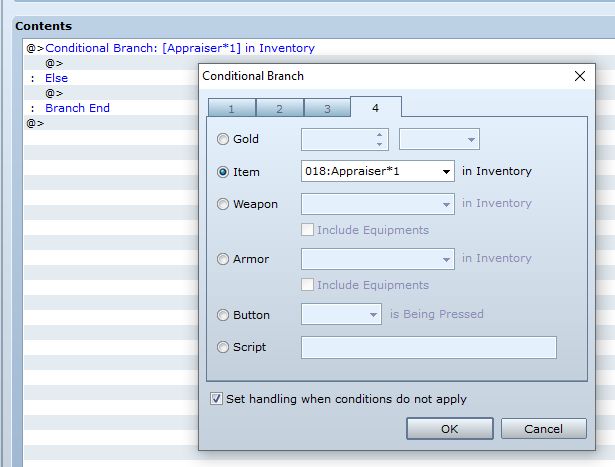The width and height of the screenshot is (615, 467).
Task: Select the Conditional Branch command line
Action: (x=180, y=48)
